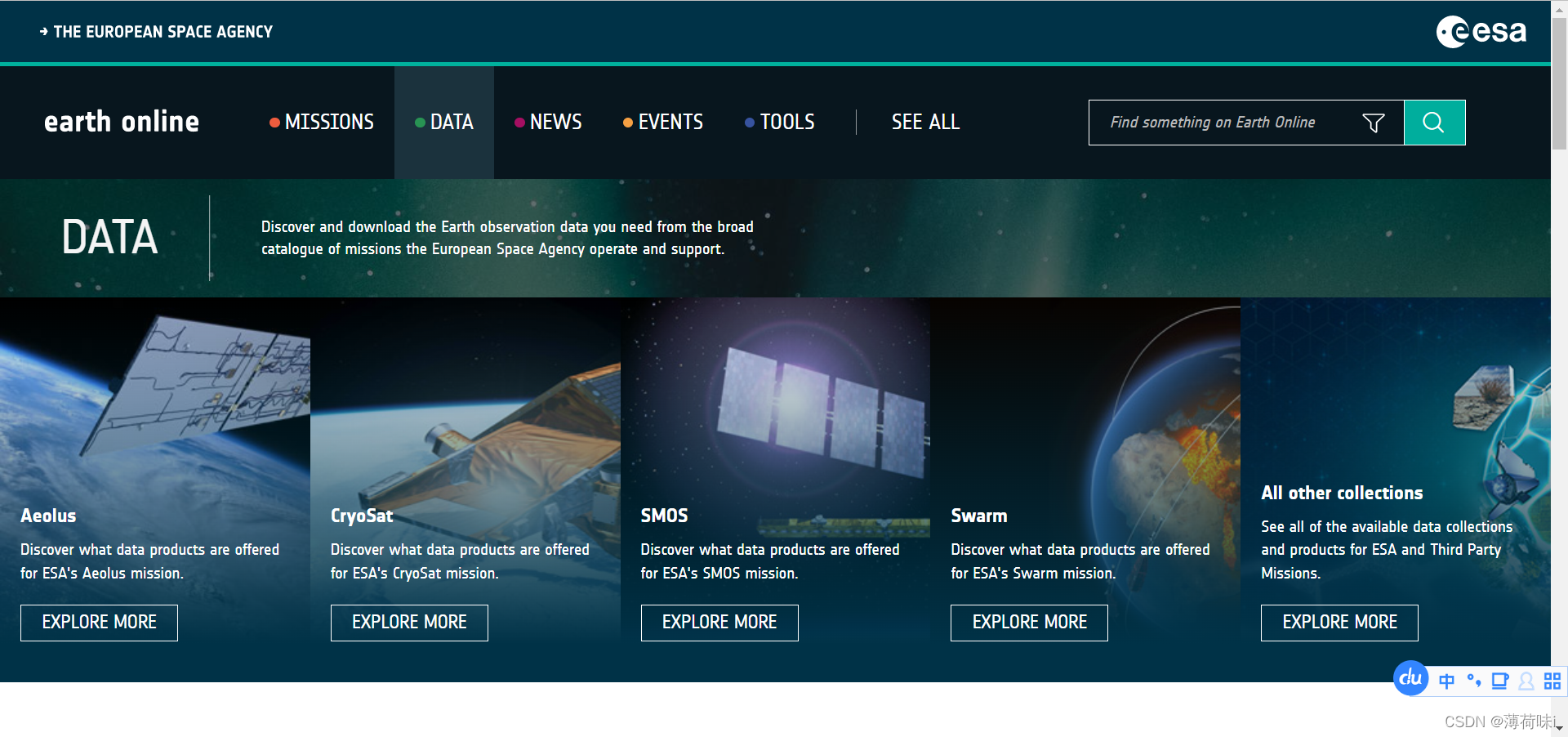Go to The European Space Agency link
Screen dimensions: 1568x737
[156, 32]
